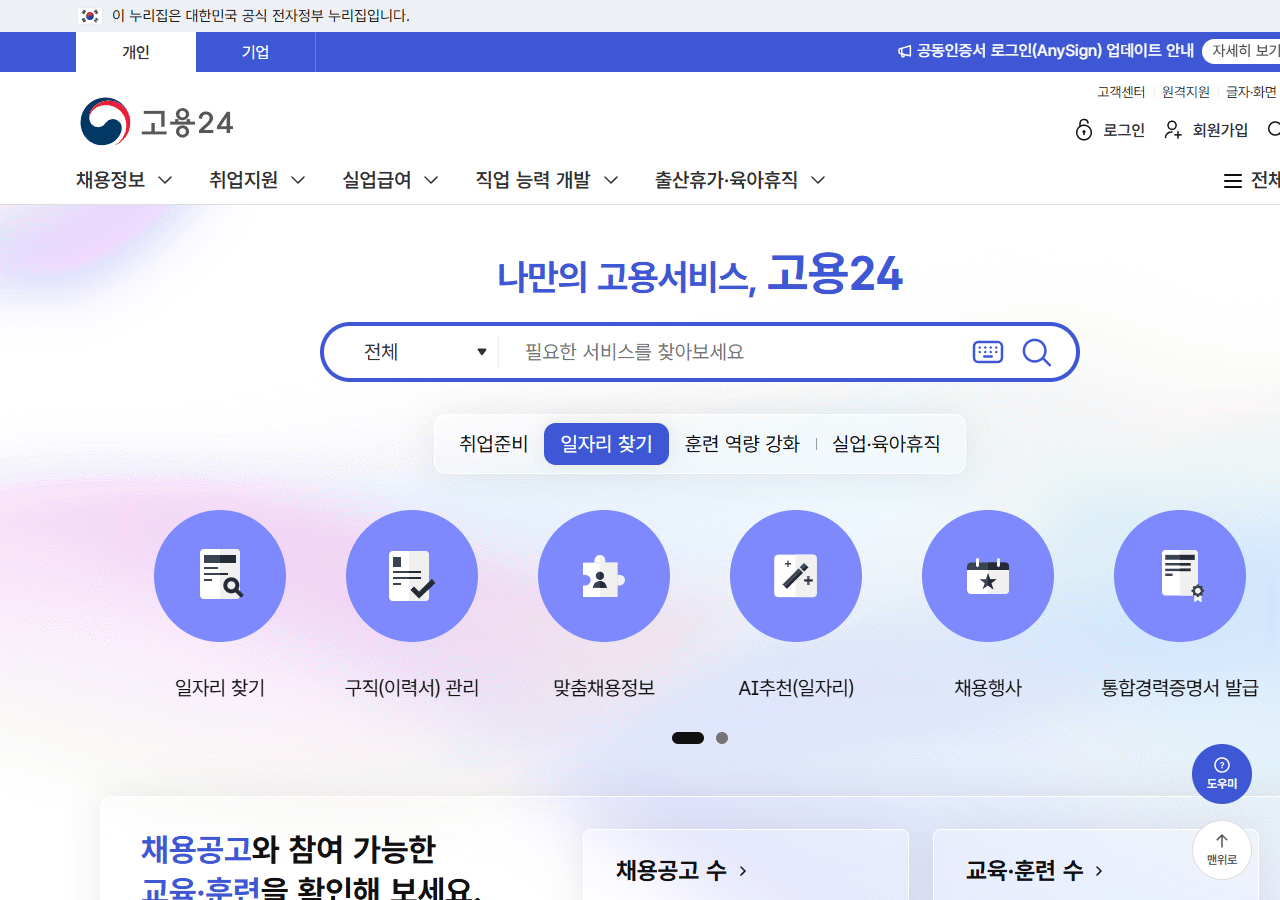The image size is (1280, 900).
Task: Open the 구직(이력서) 관리 circle icon
Action: tap(412, 576)
